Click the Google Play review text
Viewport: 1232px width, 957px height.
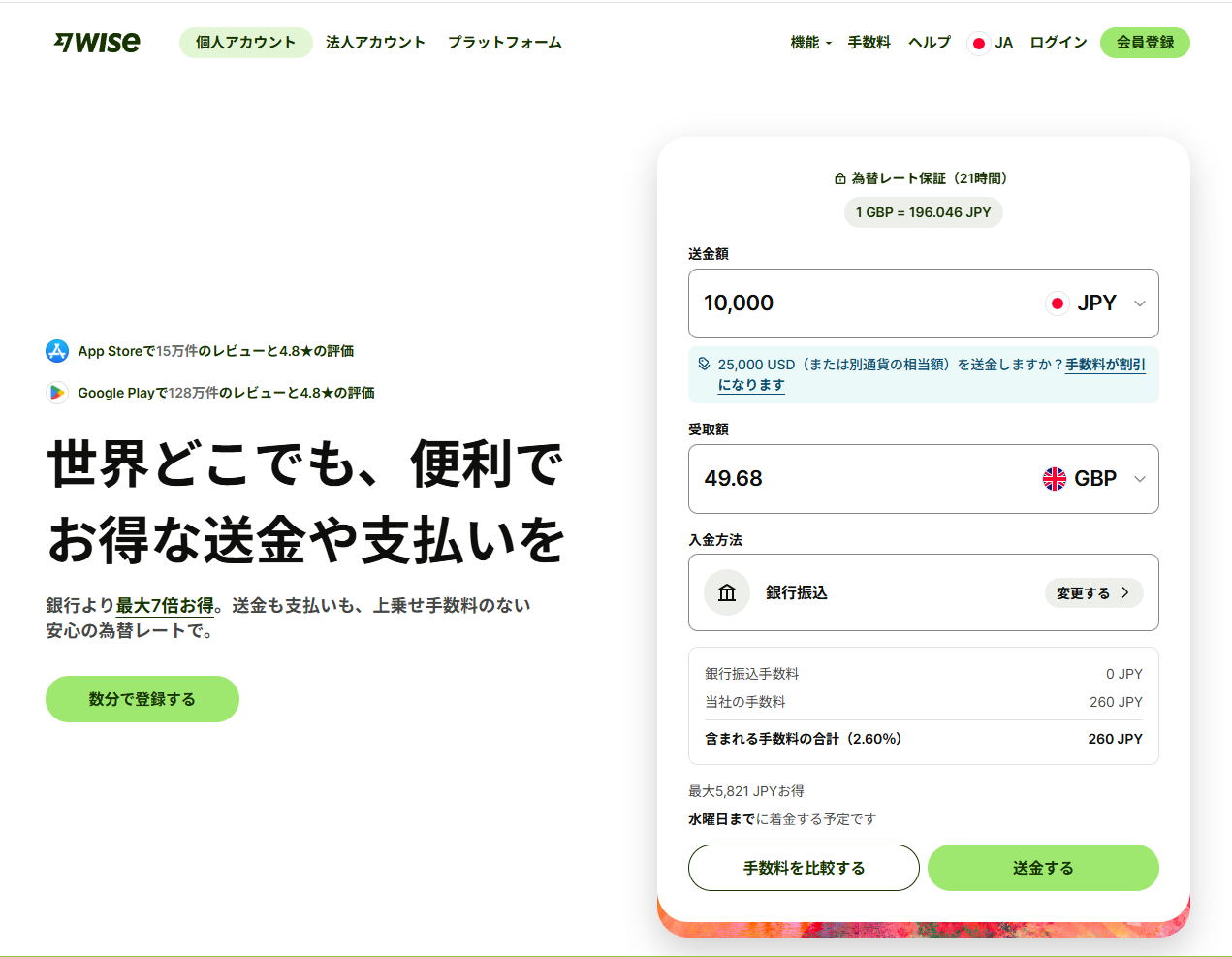coord(227,393)
